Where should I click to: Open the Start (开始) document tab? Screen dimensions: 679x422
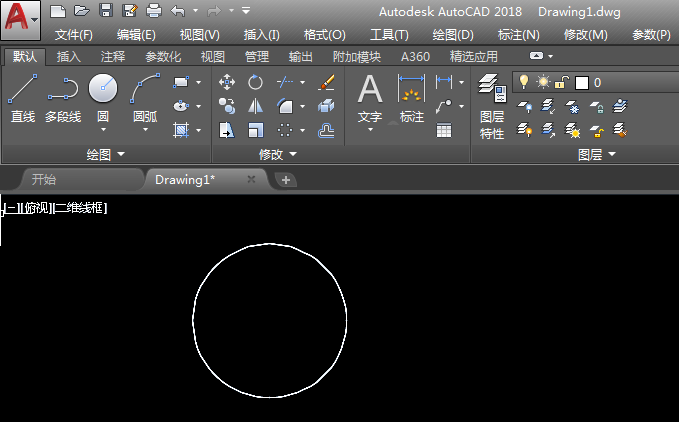click(x=44, y=180)
